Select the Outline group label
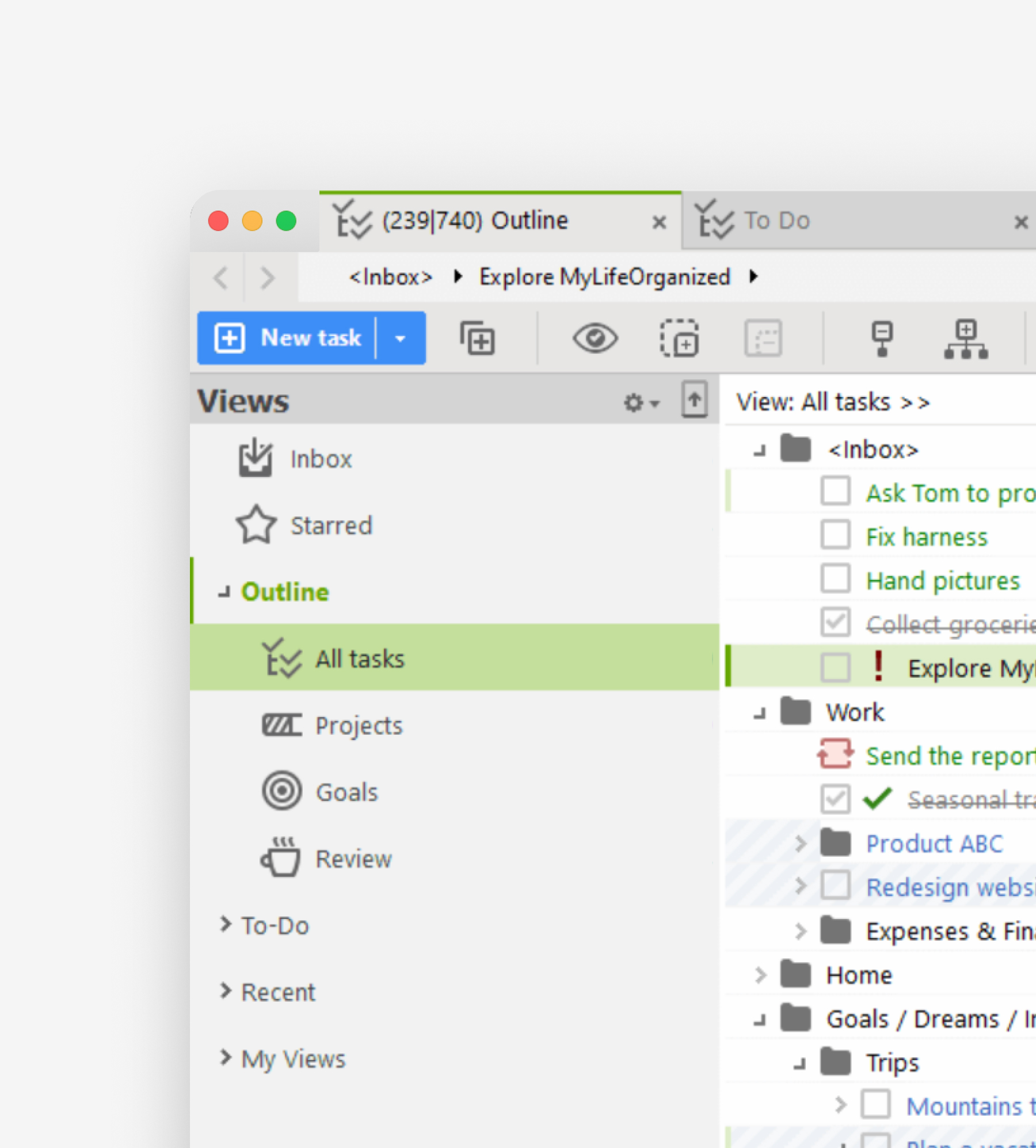 tap(285, 592)
